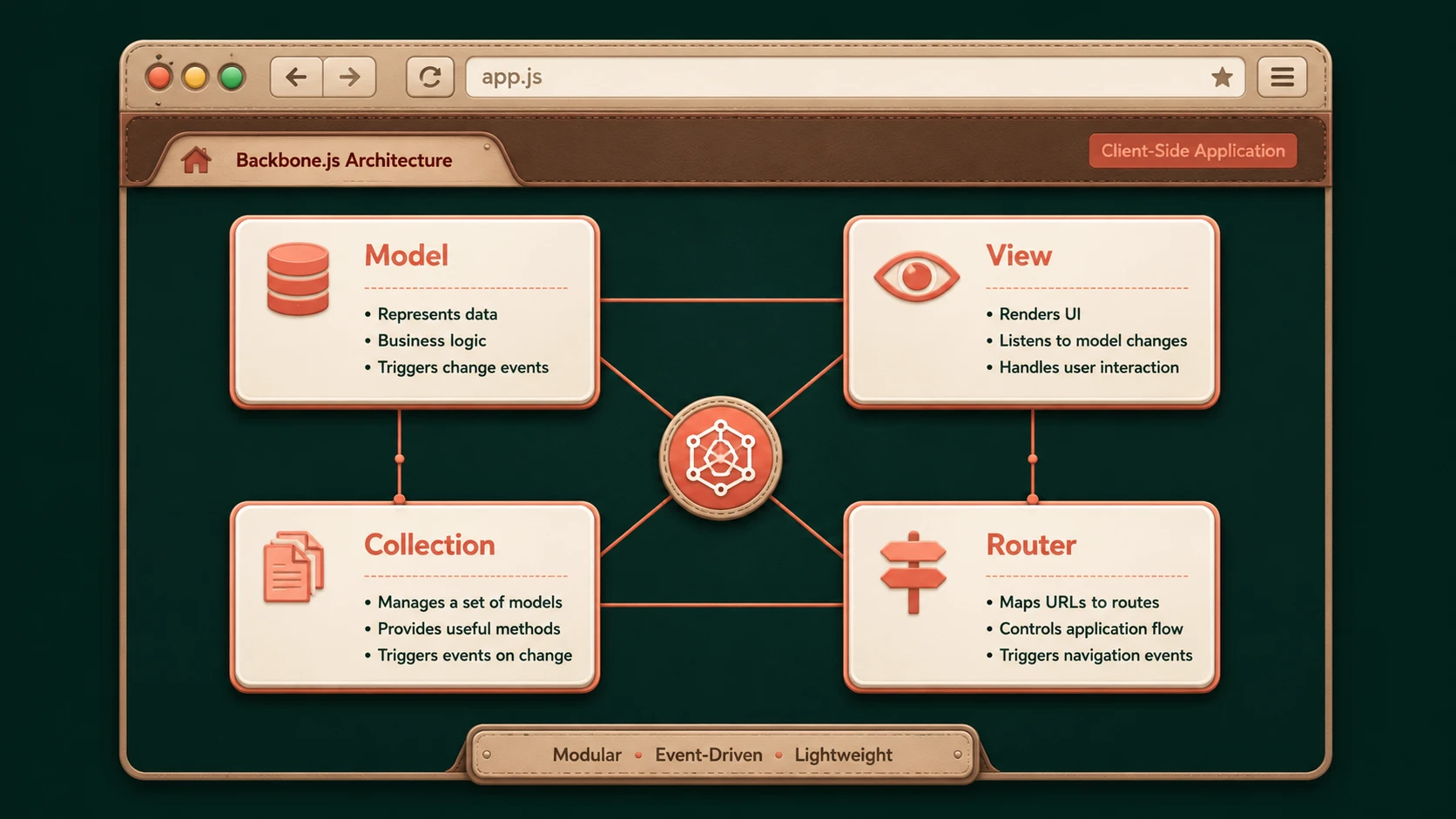Click the yellow window minimize dot
This screenshot has width=1456, height=819.
click(195, 77)
